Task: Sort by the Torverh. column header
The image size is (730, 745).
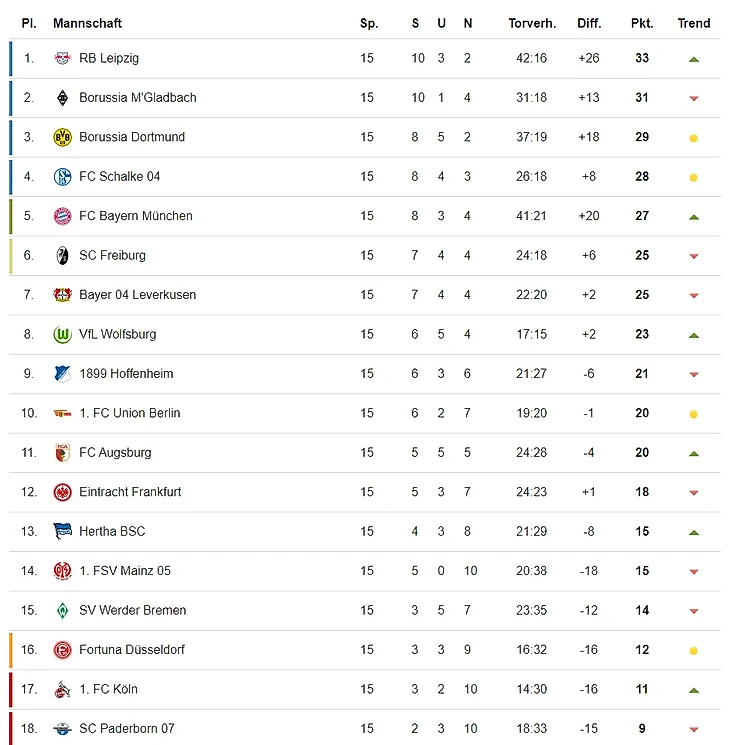Action: [531, 23]
